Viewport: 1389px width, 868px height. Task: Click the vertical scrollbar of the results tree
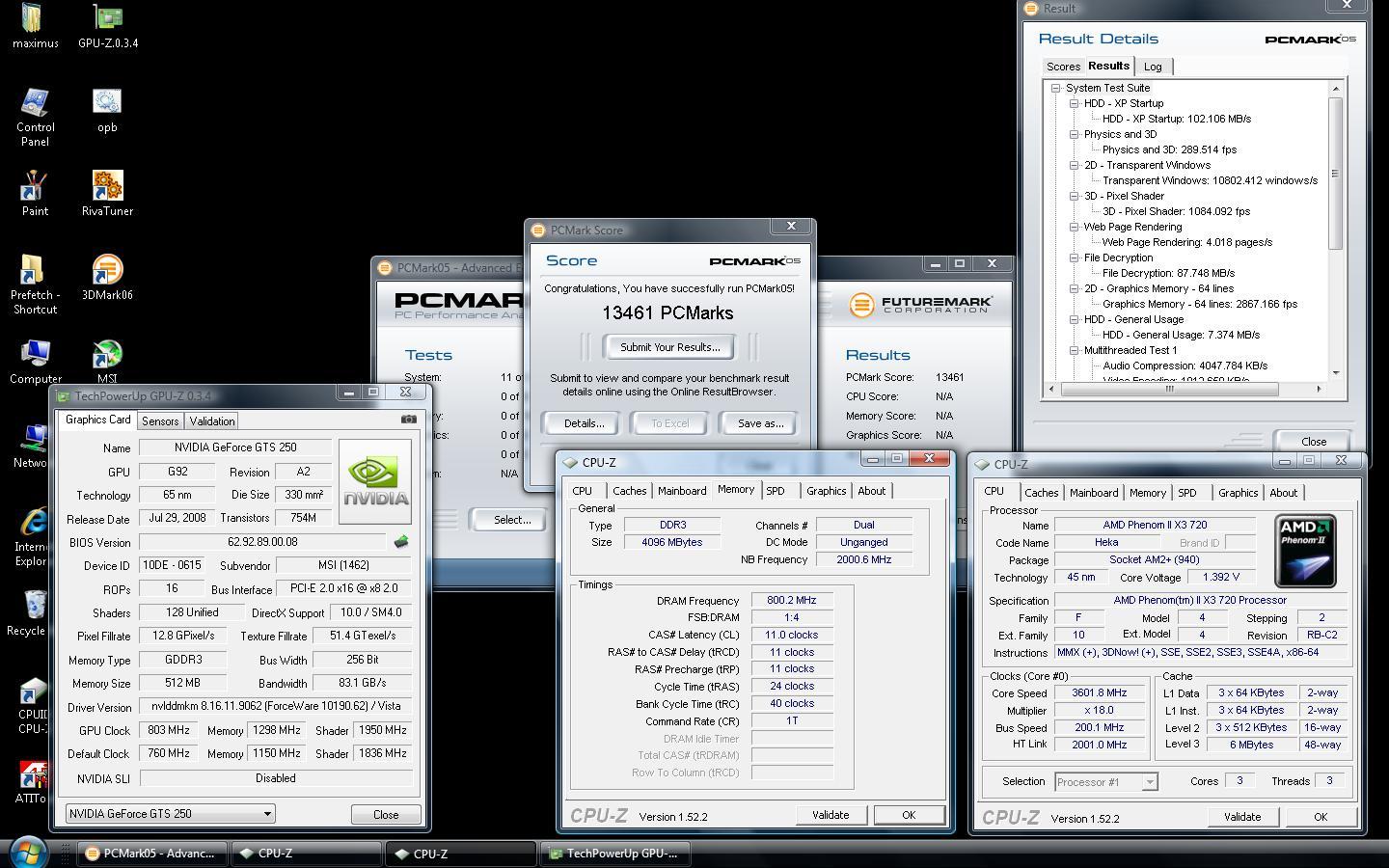[x=1336, y=174]
